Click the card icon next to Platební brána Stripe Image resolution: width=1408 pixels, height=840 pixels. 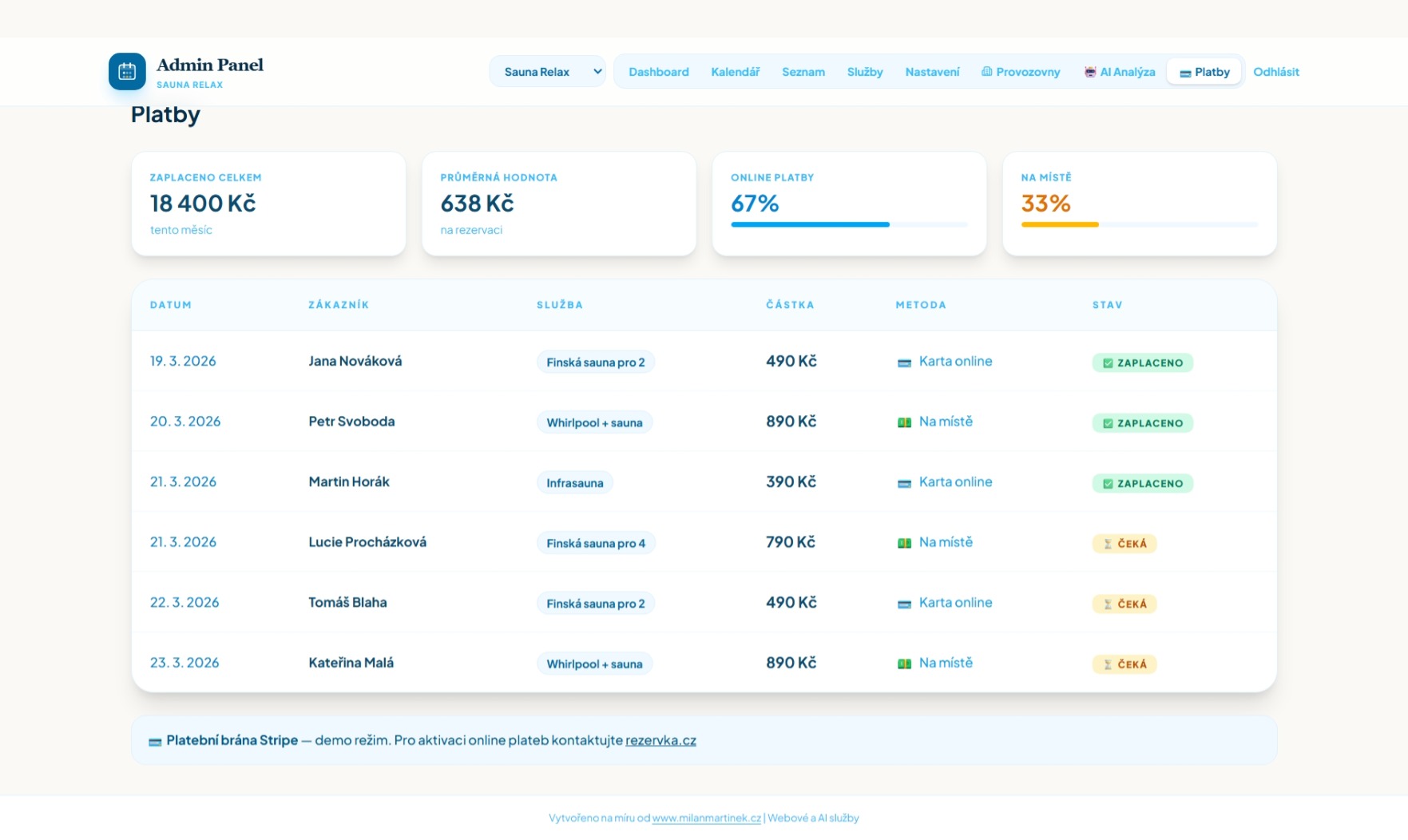point(155,742)
